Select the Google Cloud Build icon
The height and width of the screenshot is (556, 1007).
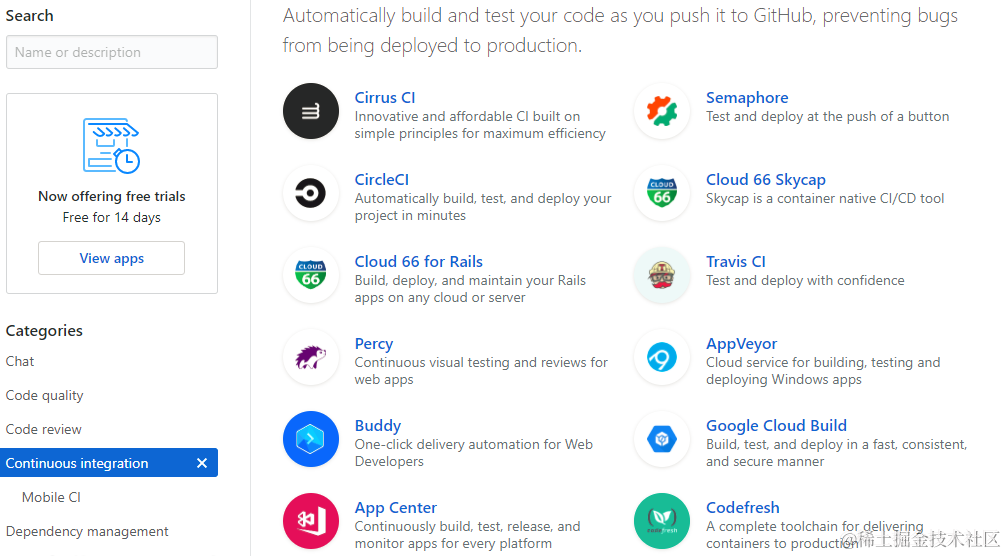pos(662,439)
